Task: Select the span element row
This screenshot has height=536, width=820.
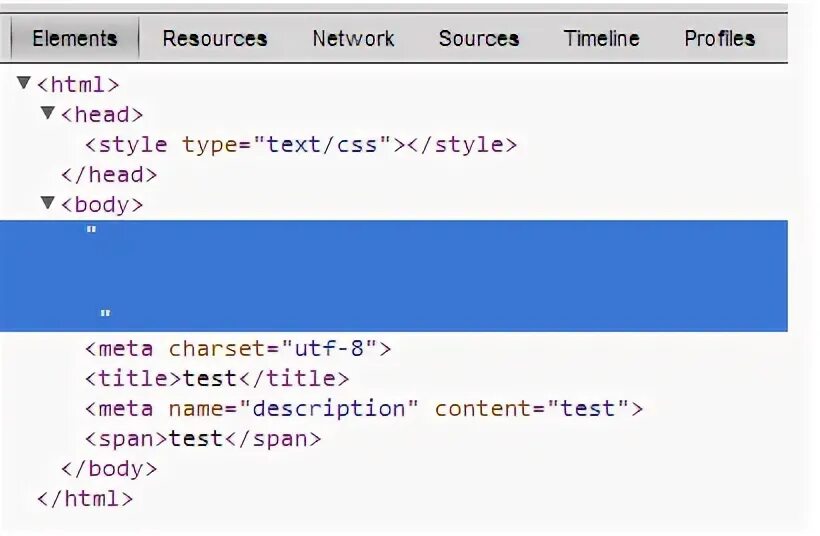Action: 203,439
